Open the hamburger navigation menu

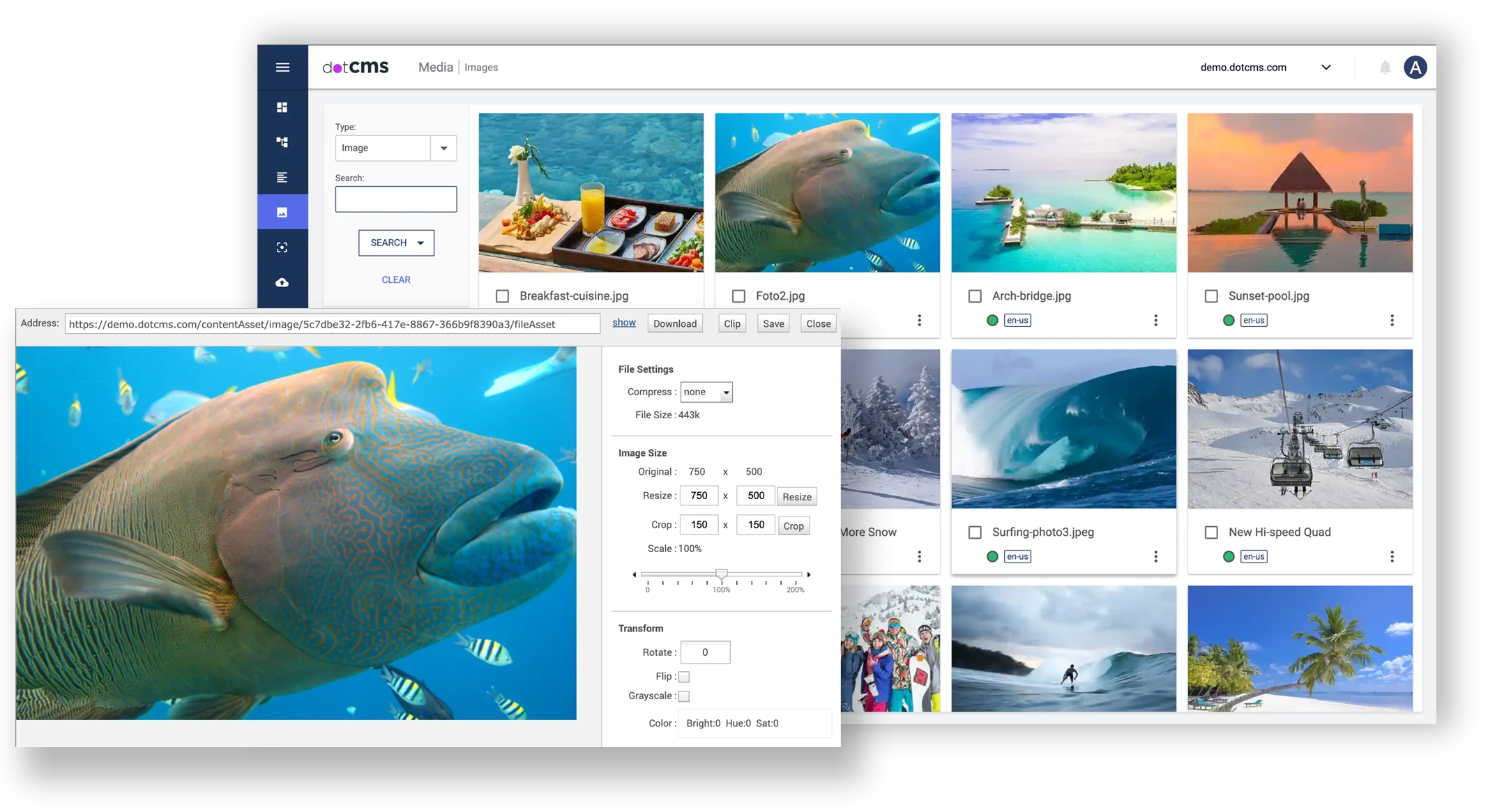point(282,68)
